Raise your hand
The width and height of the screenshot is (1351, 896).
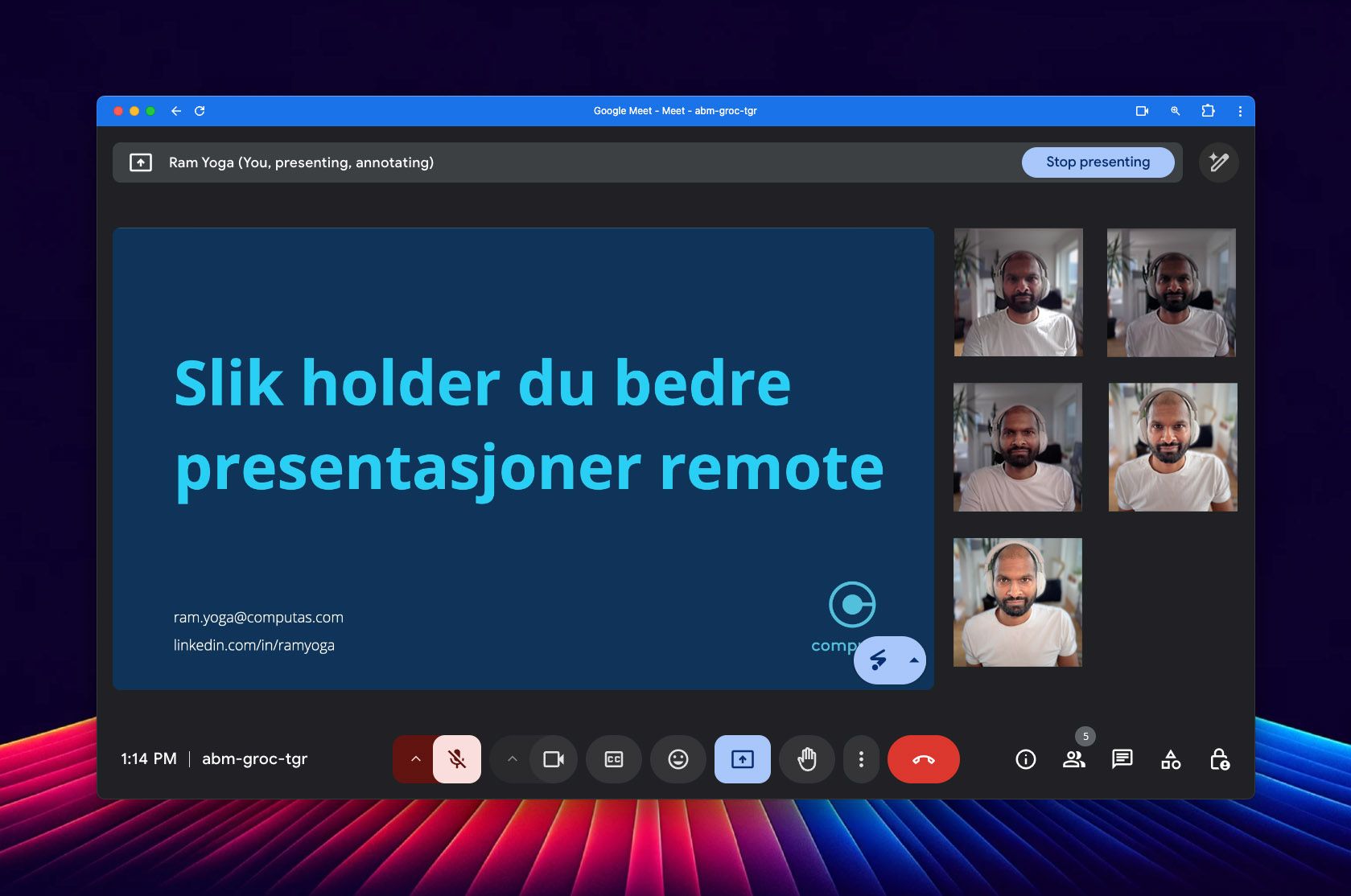pyautogui.click(x=807, y=759)
